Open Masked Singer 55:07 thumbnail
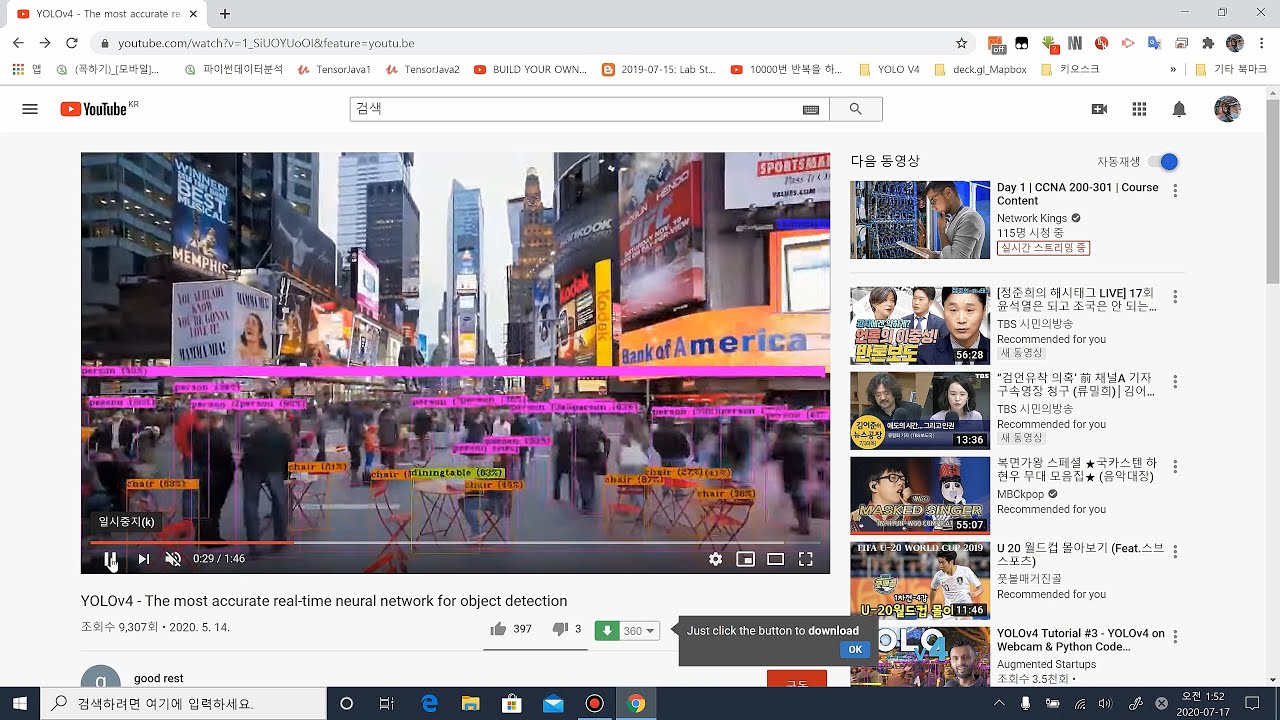1280x720 pixels. pos(920,496)
